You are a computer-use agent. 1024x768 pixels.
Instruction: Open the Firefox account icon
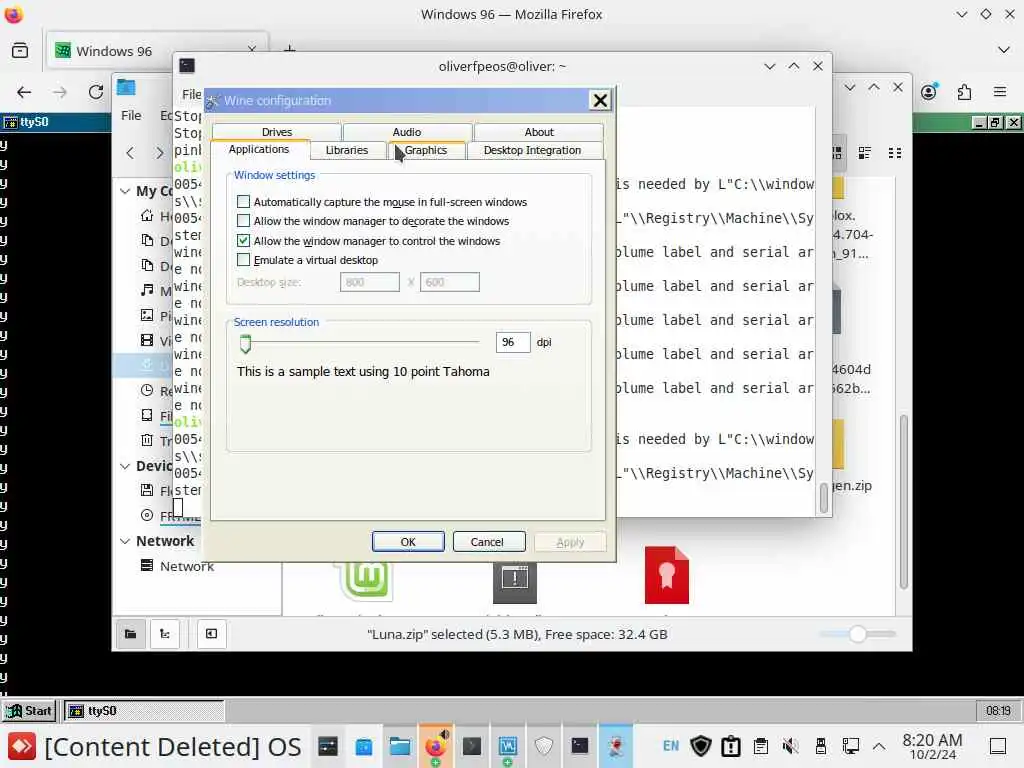929,92
